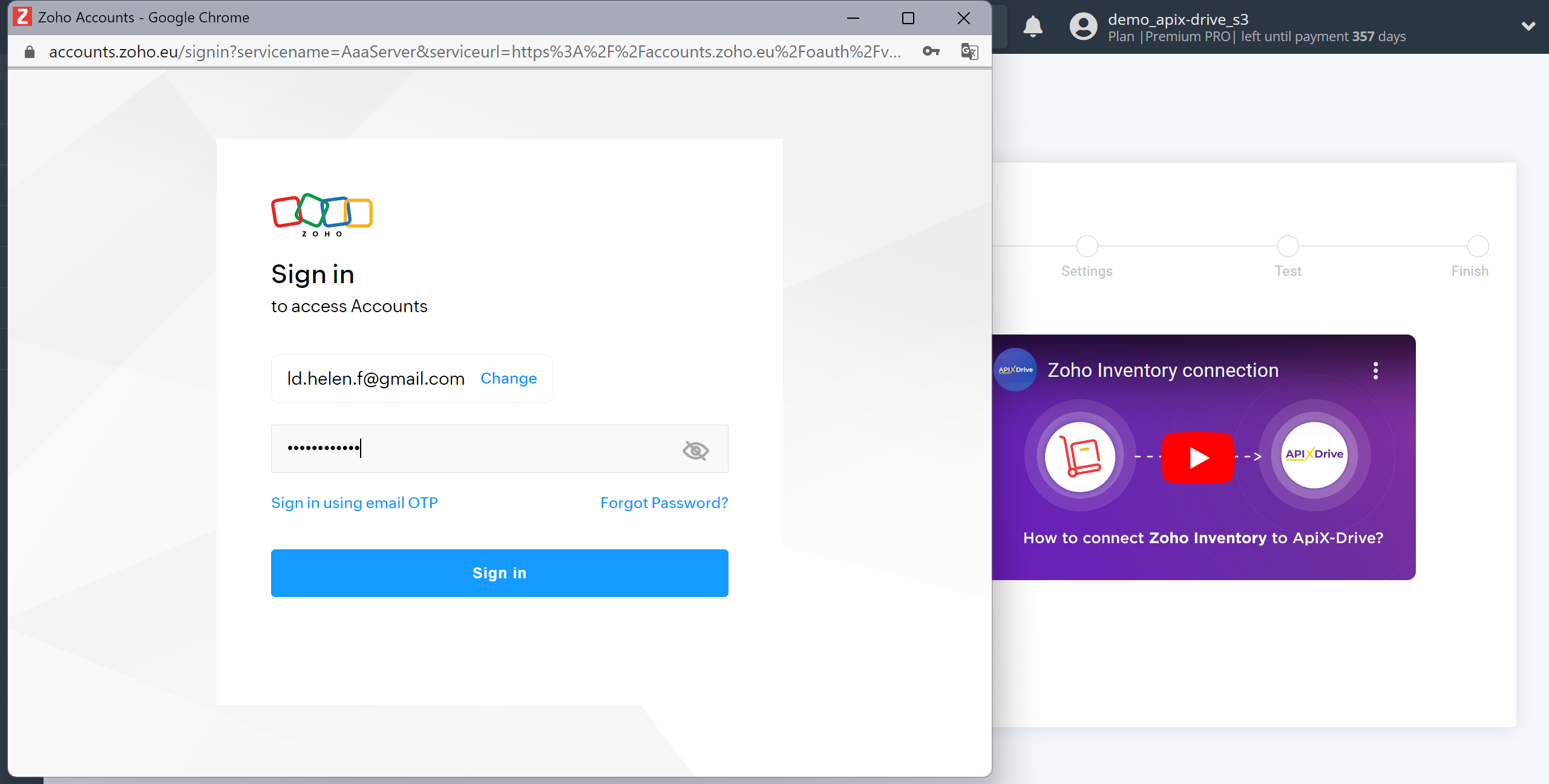Maximize the Zoho Accounts window

point(908,18)
